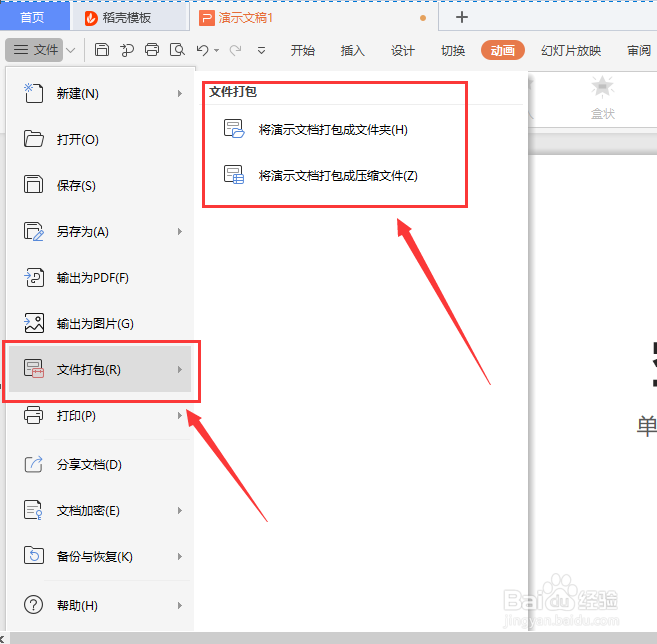Click the package-to-zip icon
Image resolution: width=657 pixels, height=644 pixels.
click(x=234, y=174)
